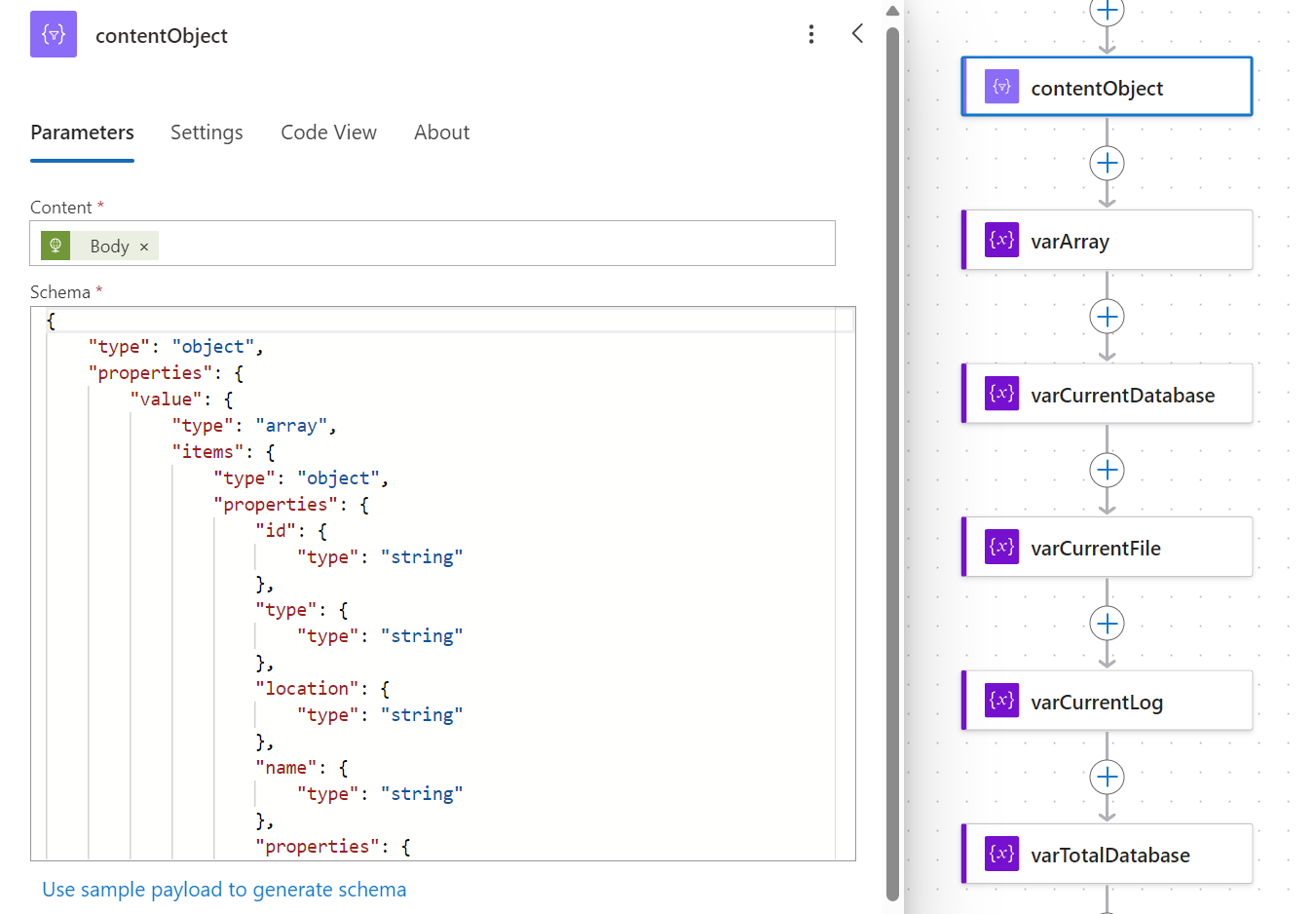Switch to the Settings tab
Screen dimensions: 1316x914
click(207, 133)
